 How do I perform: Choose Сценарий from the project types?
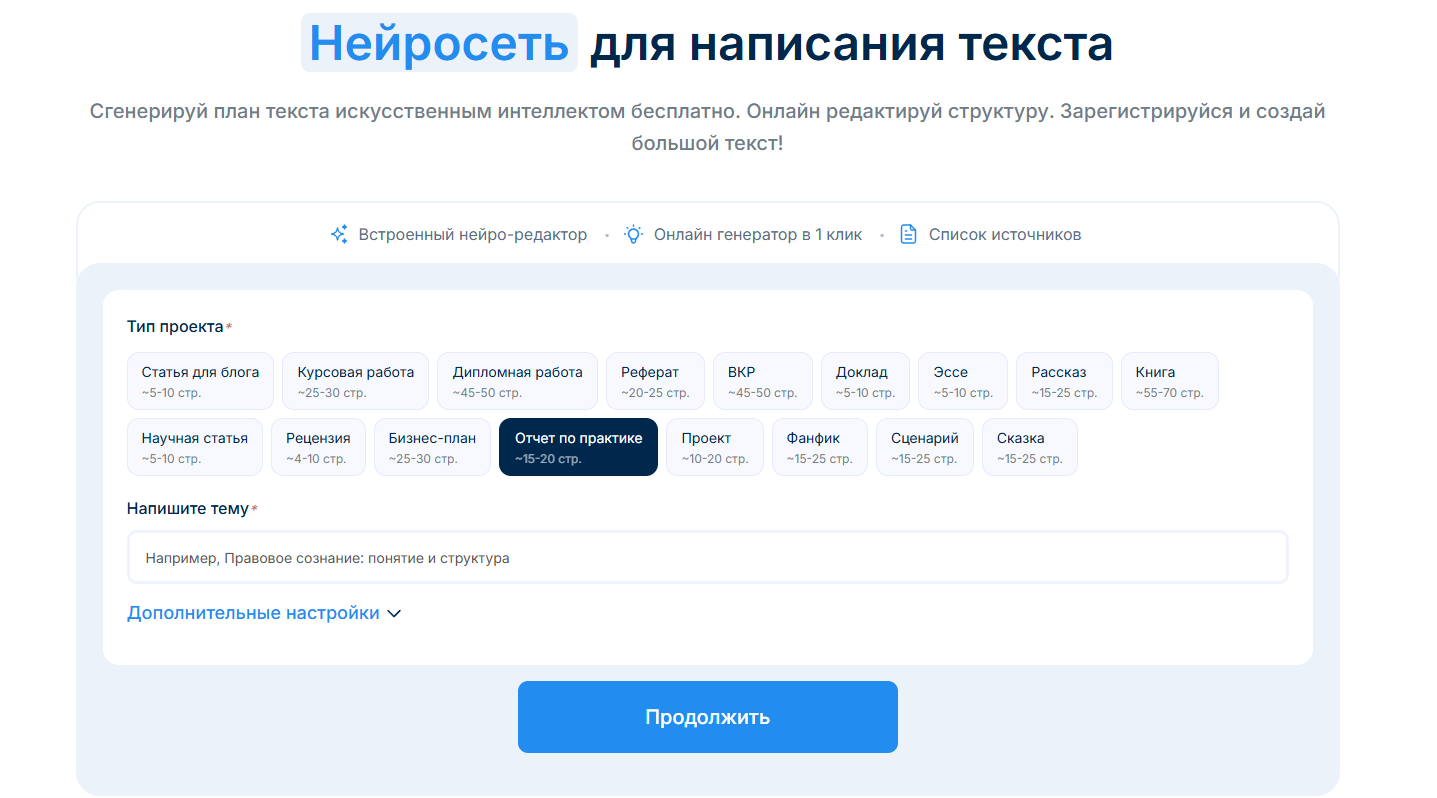pos(924,446)
